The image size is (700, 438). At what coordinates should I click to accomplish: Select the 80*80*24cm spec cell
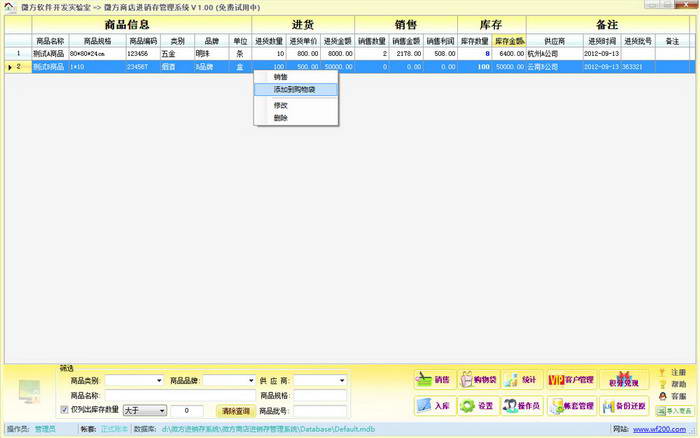click(x=97, y=54)
